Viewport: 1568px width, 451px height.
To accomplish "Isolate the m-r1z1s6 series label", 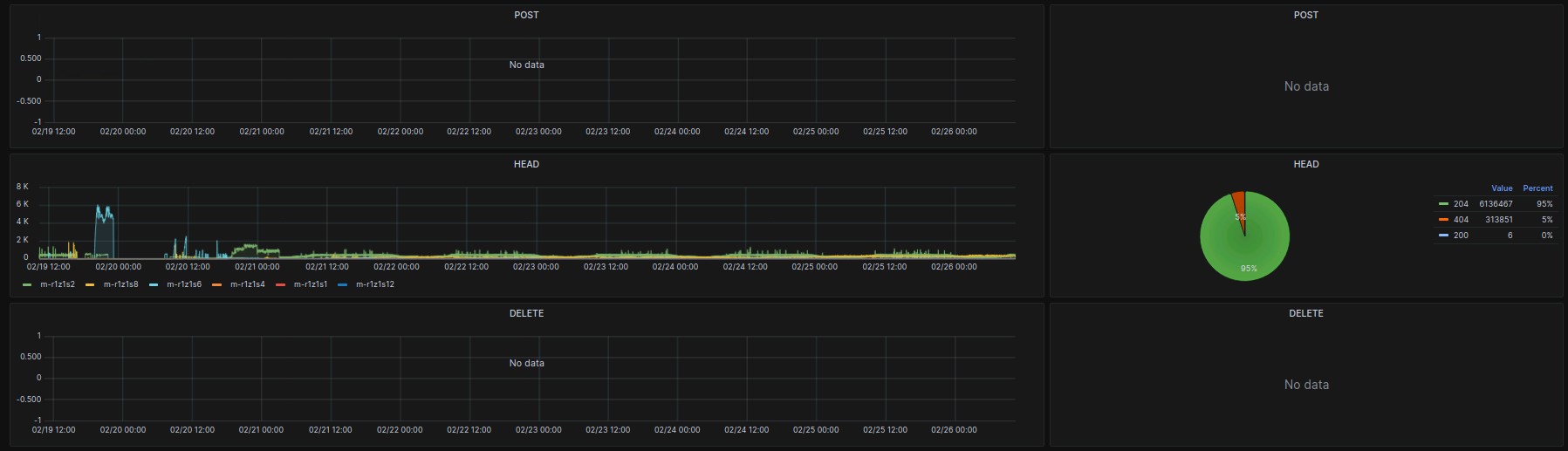I will point(184,284).
